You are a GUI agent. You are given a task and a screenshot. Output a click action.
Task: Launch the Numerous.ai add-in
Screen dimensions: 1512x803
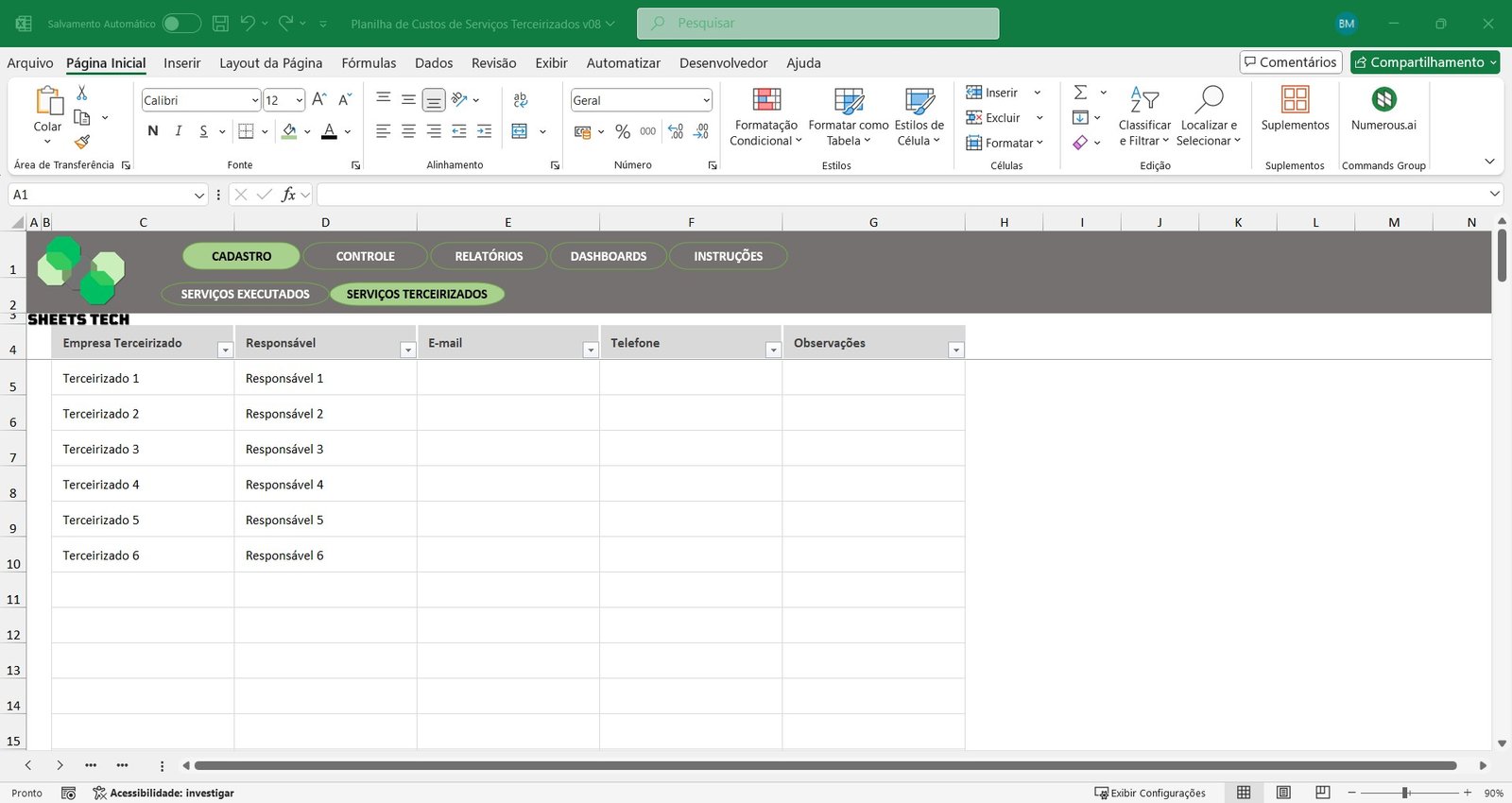(x=1383, y=109)
